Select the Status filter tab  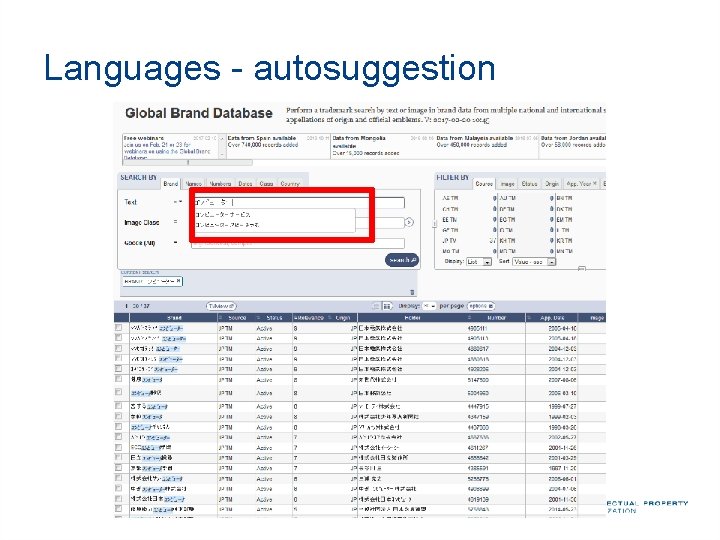529,184
